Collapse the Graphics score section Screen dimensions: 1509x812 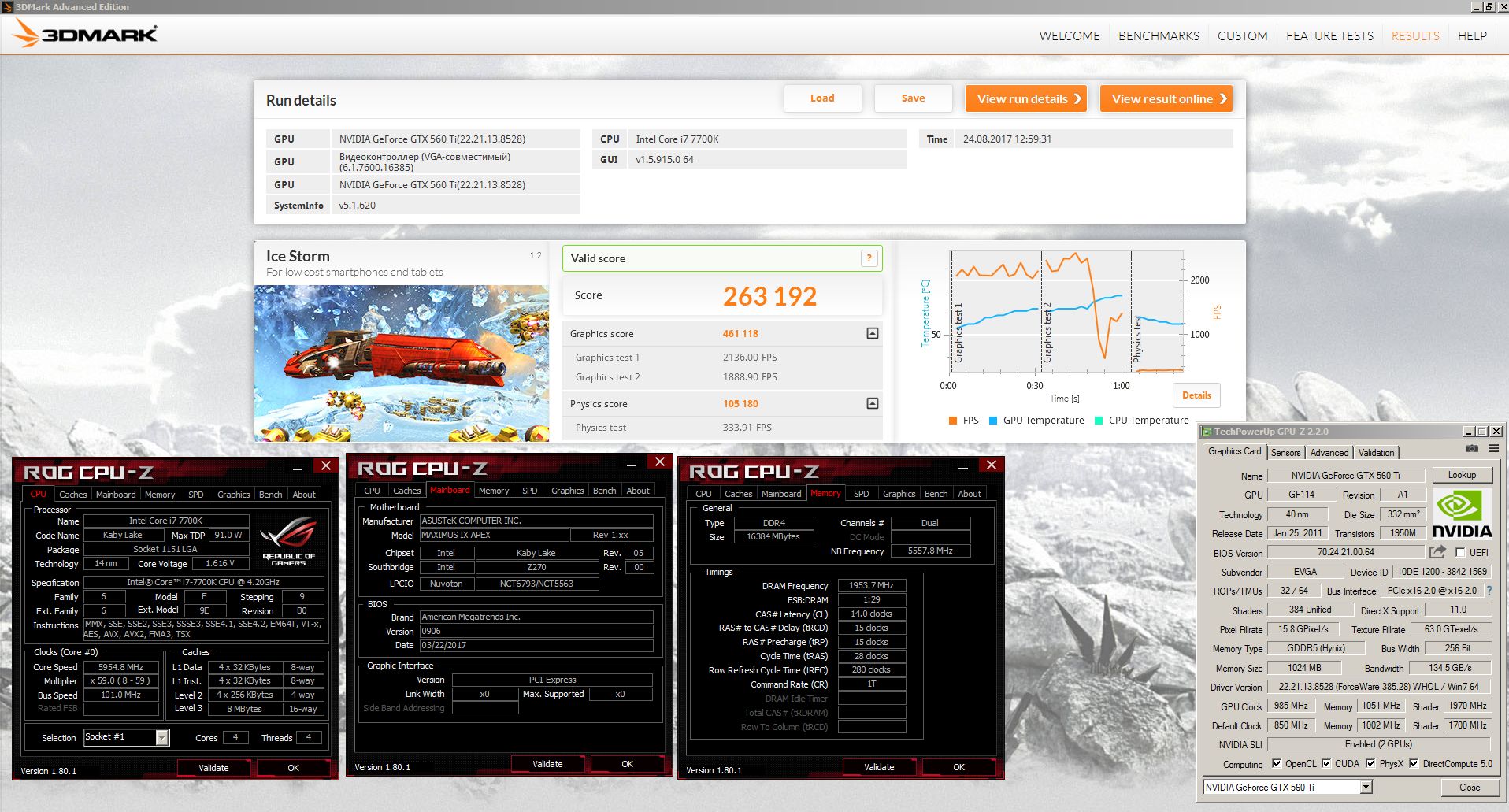(x=873, y=333)
